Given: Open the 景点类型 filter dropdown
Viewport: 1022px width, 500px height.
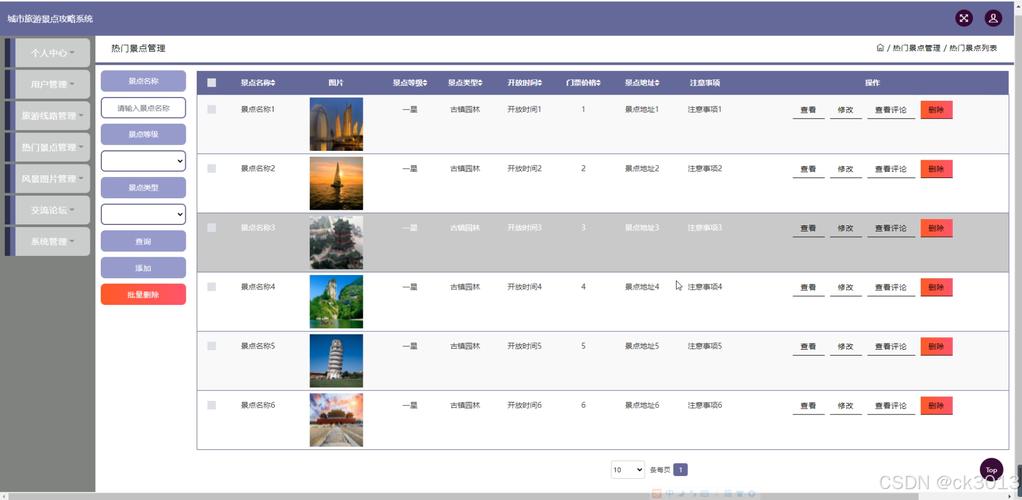Looking at the screenshot, I should point(143,214).
